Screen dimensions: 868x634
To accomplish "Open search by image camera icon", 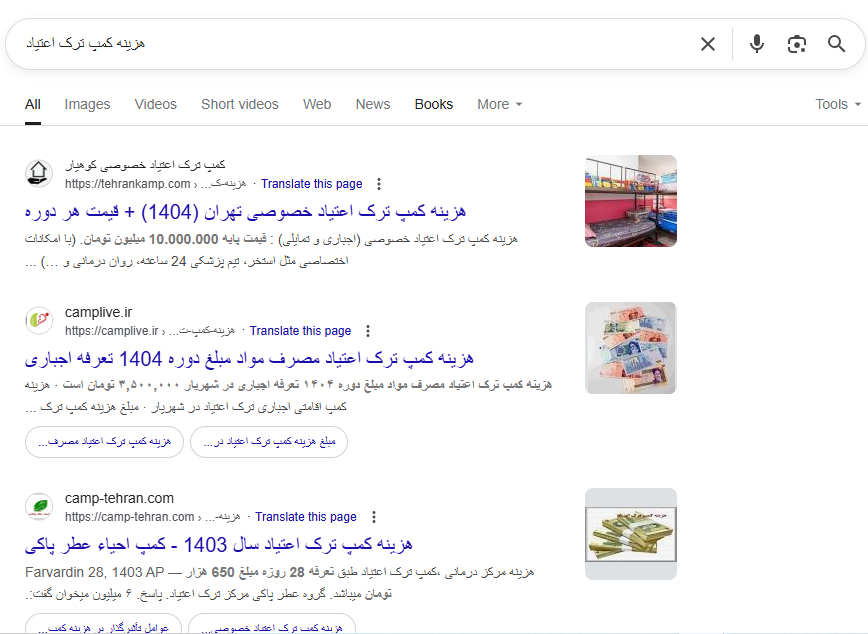I will point(797,44).
